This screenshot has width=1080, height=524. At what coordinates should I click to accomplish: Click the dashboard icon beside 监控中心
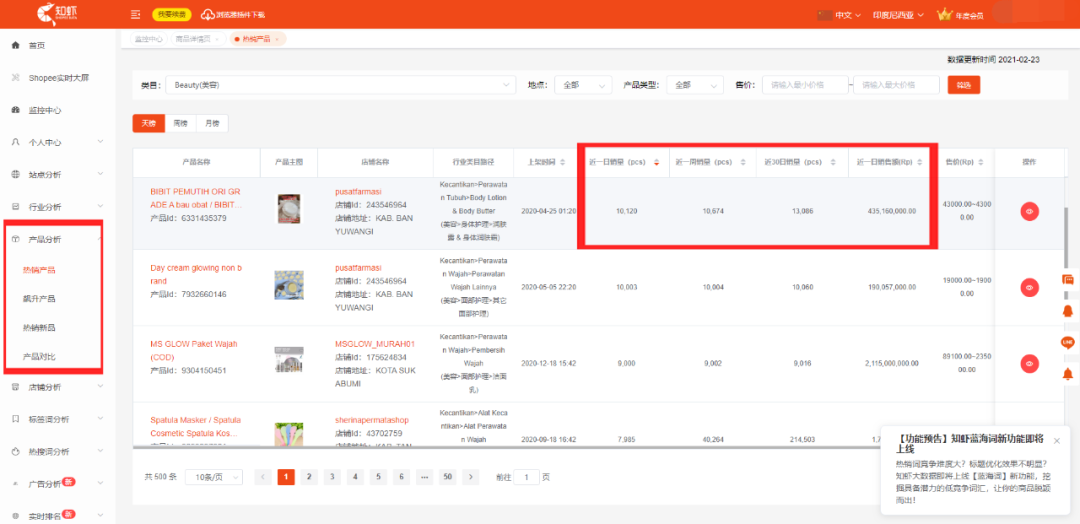pos(15,110)
